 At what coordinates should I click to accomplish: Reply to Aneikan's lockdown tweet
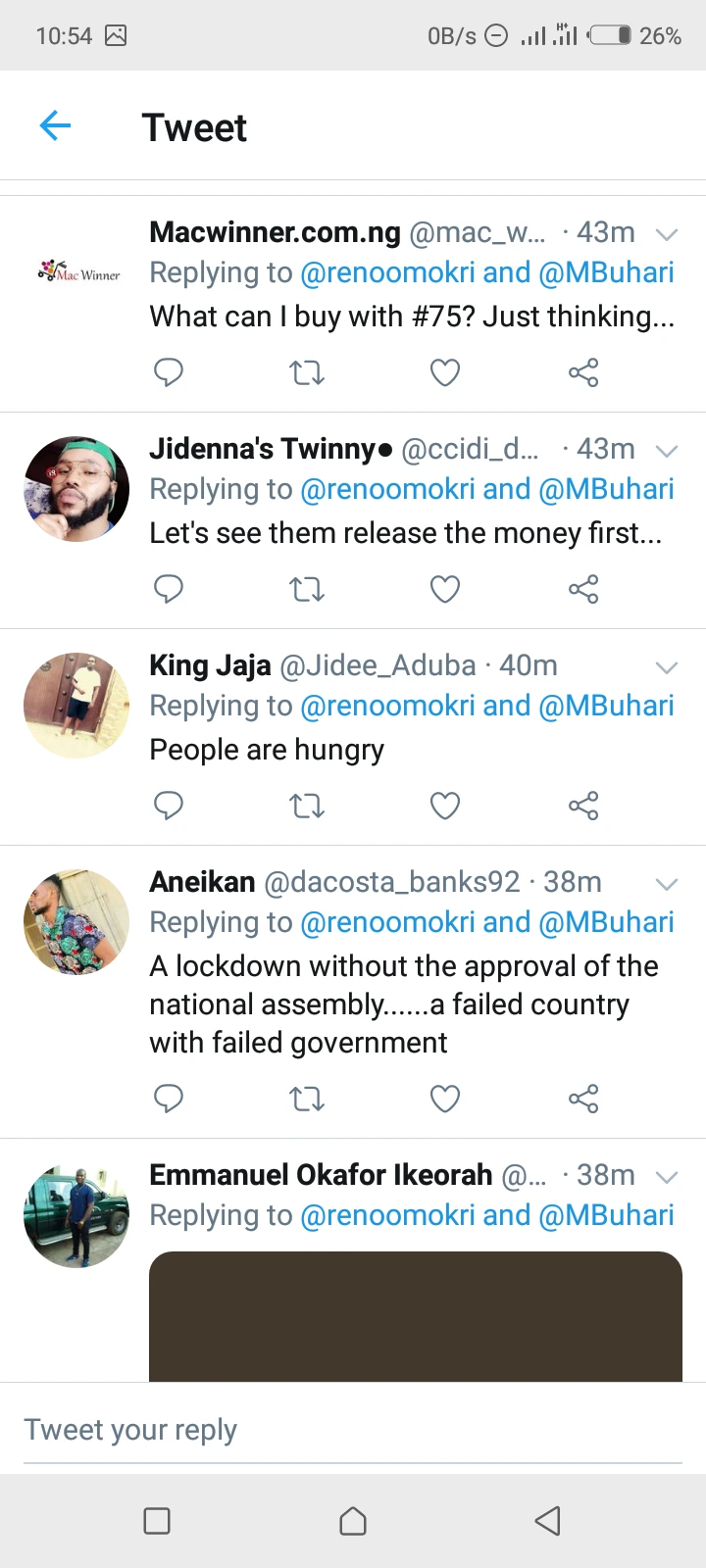169,1099
